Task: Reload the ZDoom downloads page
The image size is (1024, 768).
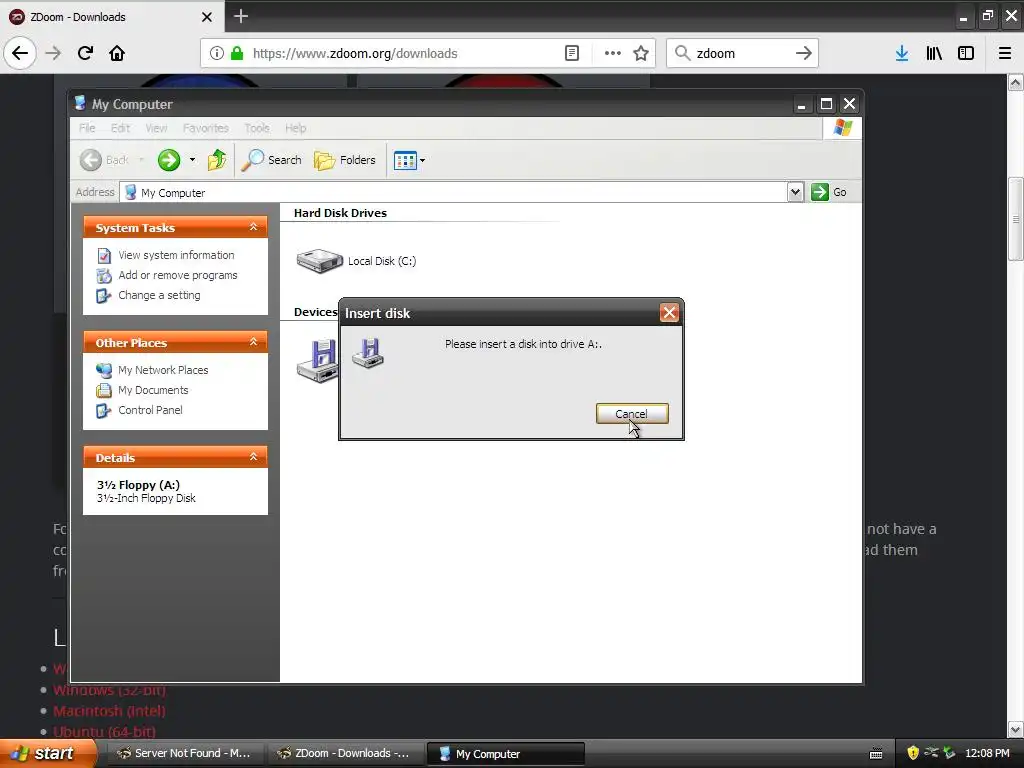Action: [85, 53]
